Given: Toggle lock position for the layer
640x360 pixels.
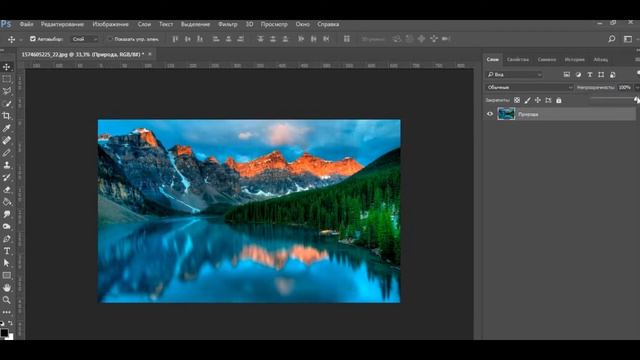Looking at the screenshot, I should tap(538, 100).
